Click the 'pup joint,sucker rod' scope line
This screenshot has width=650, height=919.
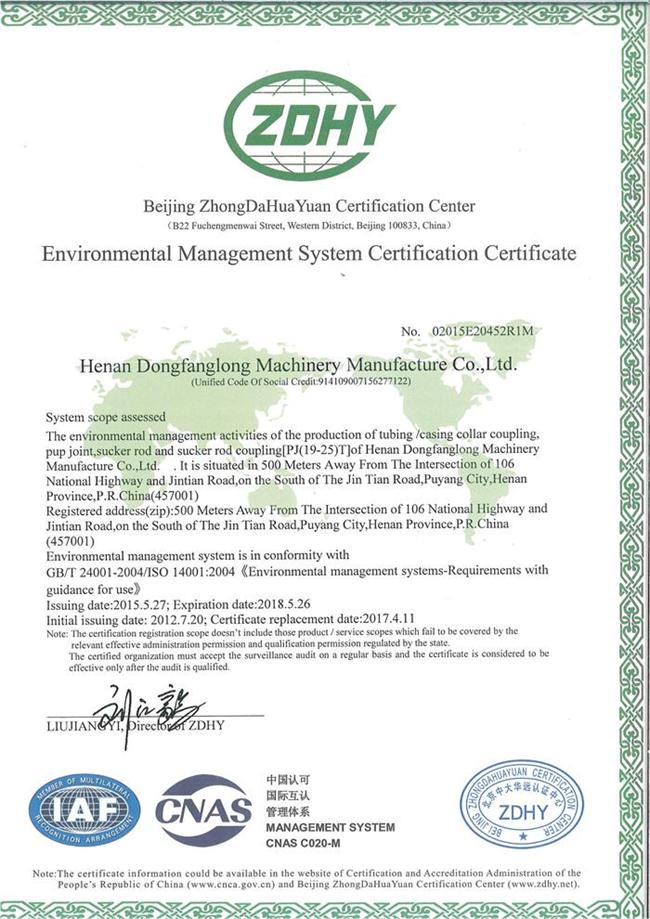pyautogui.click(x=292, y=450)
